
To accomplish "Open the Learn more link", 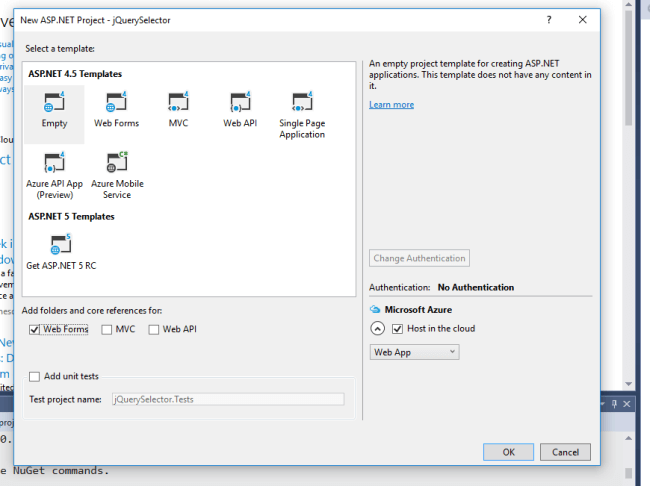I will pyautogui.click(x=391, y=104).
